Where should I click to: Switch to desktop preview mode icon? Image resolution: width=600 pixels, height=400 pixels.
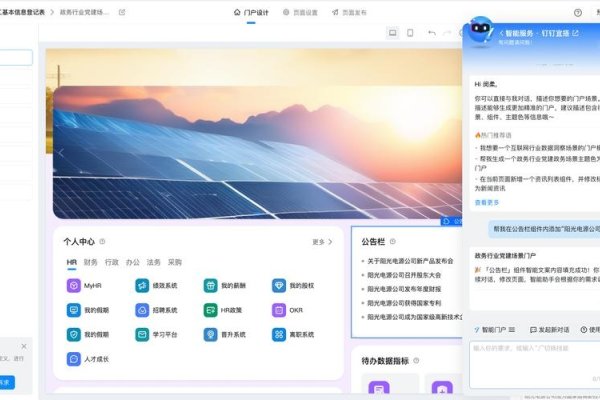pos(393,33)
